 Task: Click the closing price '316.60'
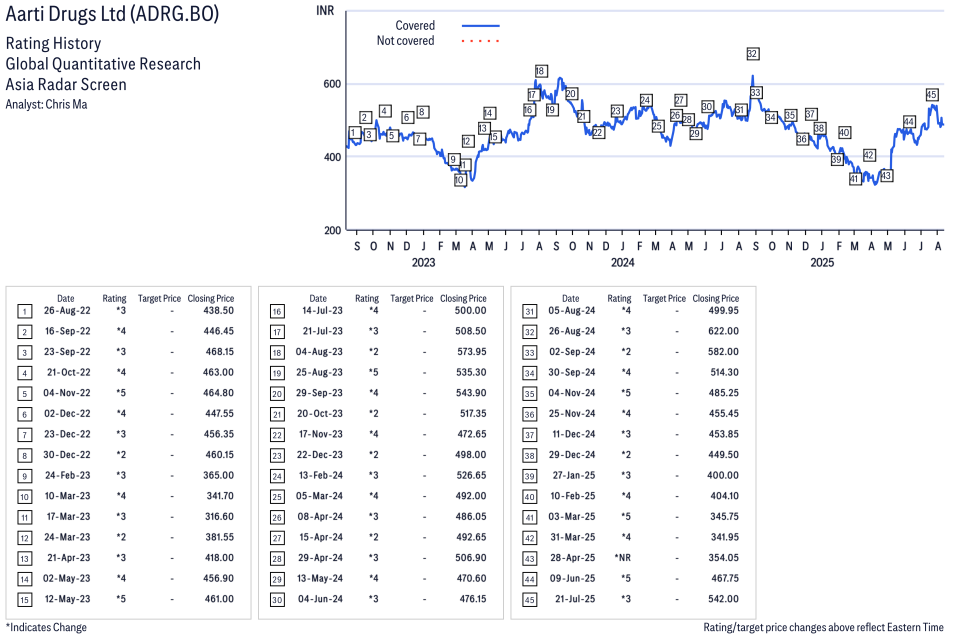pos(219,516)
